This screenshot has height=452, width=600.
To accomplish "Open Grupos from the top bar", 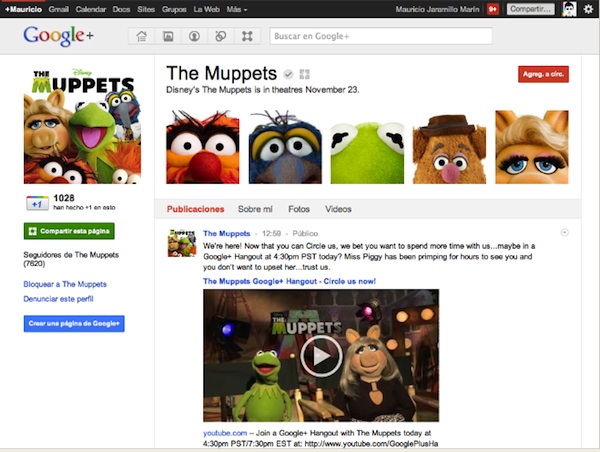I will (174, 9).
